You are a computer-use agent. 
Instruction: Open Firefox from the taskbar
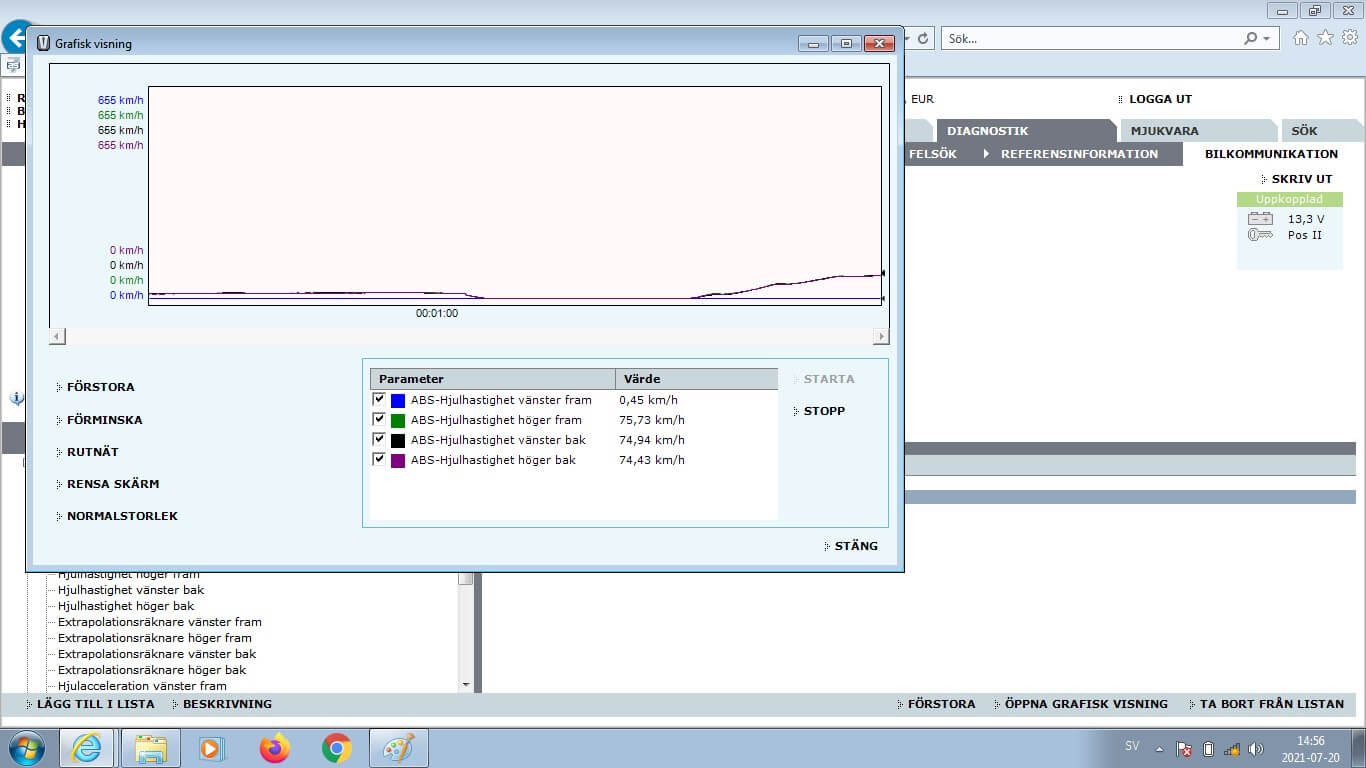(274, 748)
